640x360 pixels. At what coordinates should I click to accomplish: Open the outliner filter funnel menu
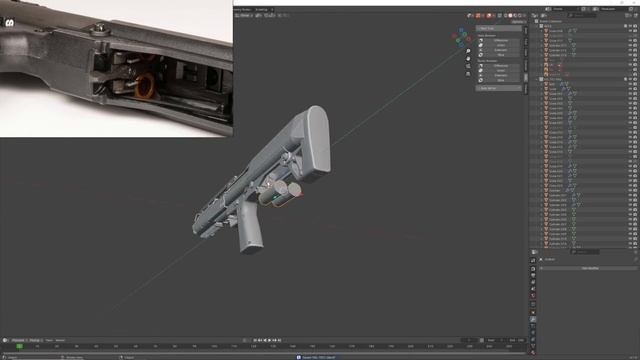(628, 16)
